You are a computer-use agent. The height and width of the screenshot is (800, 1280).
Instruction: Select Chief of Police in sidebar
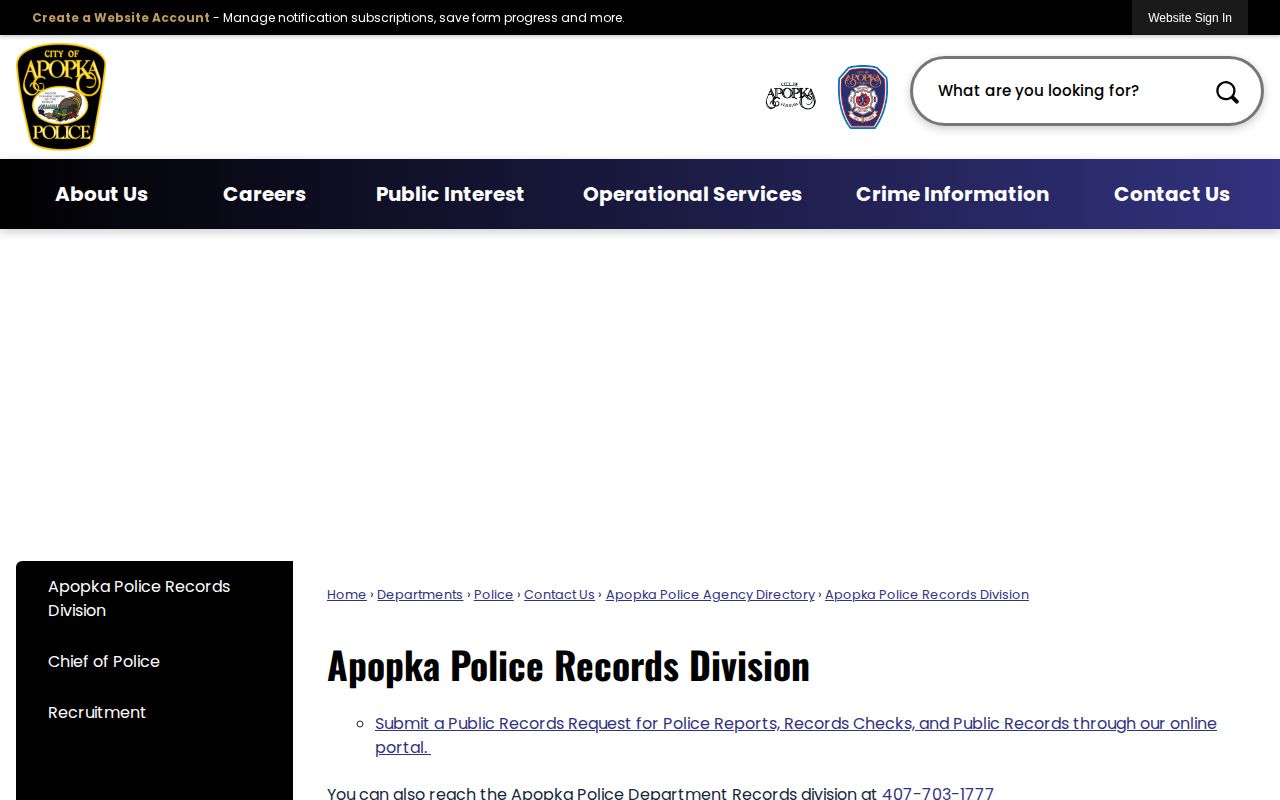pyautogui.click(x=154, y=661)
